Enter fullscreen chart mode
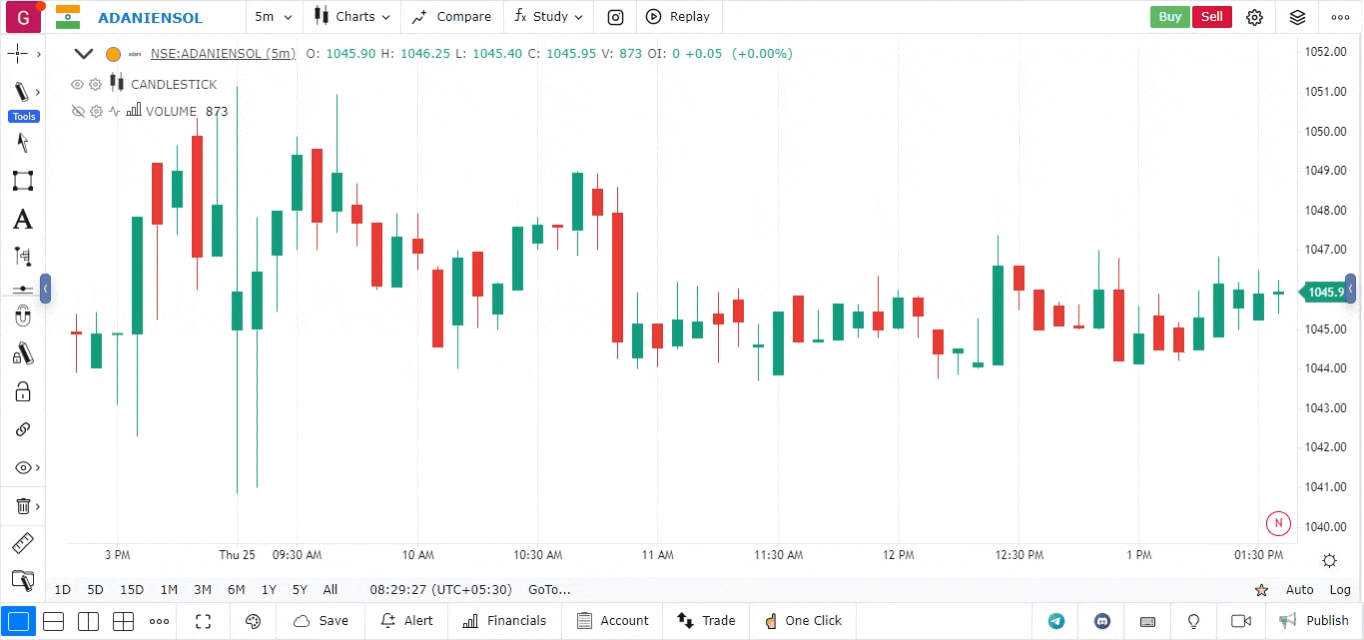The image size is (1364, 640). 203,621
